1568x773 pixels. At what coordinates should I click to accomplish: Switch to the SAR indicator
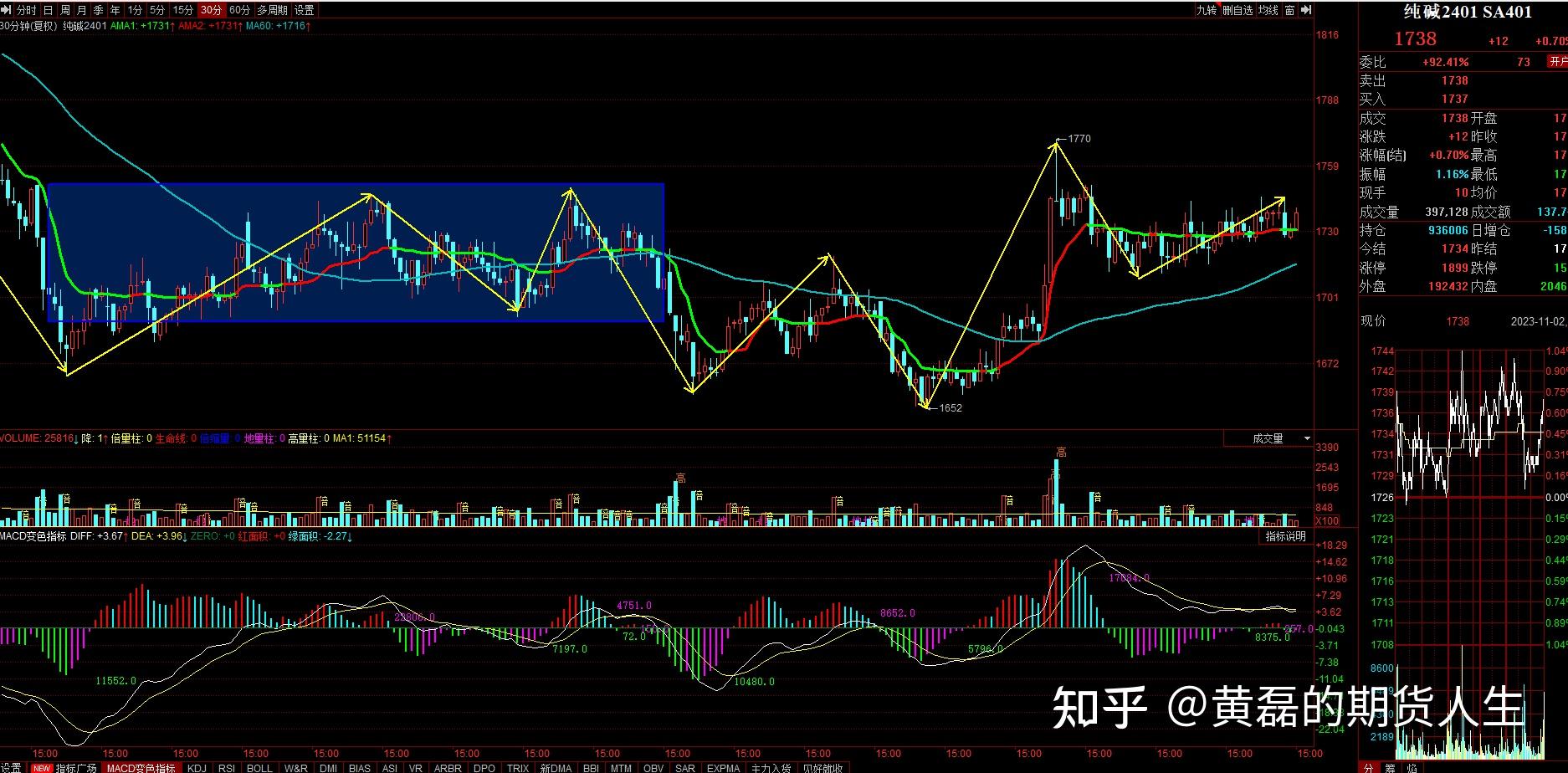pyautogui.click(x=684, y=767)
